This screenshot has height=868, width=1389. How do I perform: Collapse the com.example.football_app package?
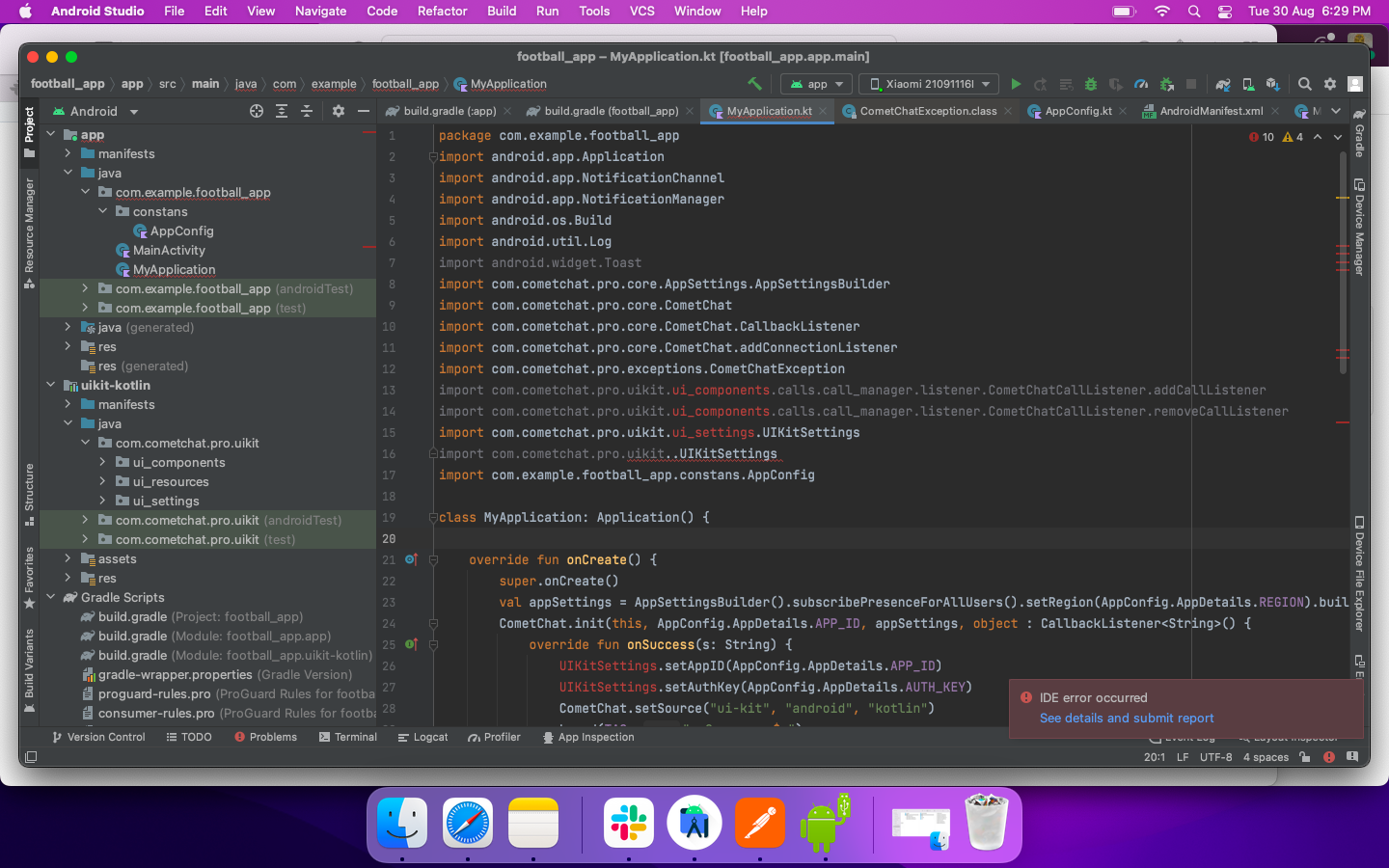pyautogui.click(x=85, y=192)
